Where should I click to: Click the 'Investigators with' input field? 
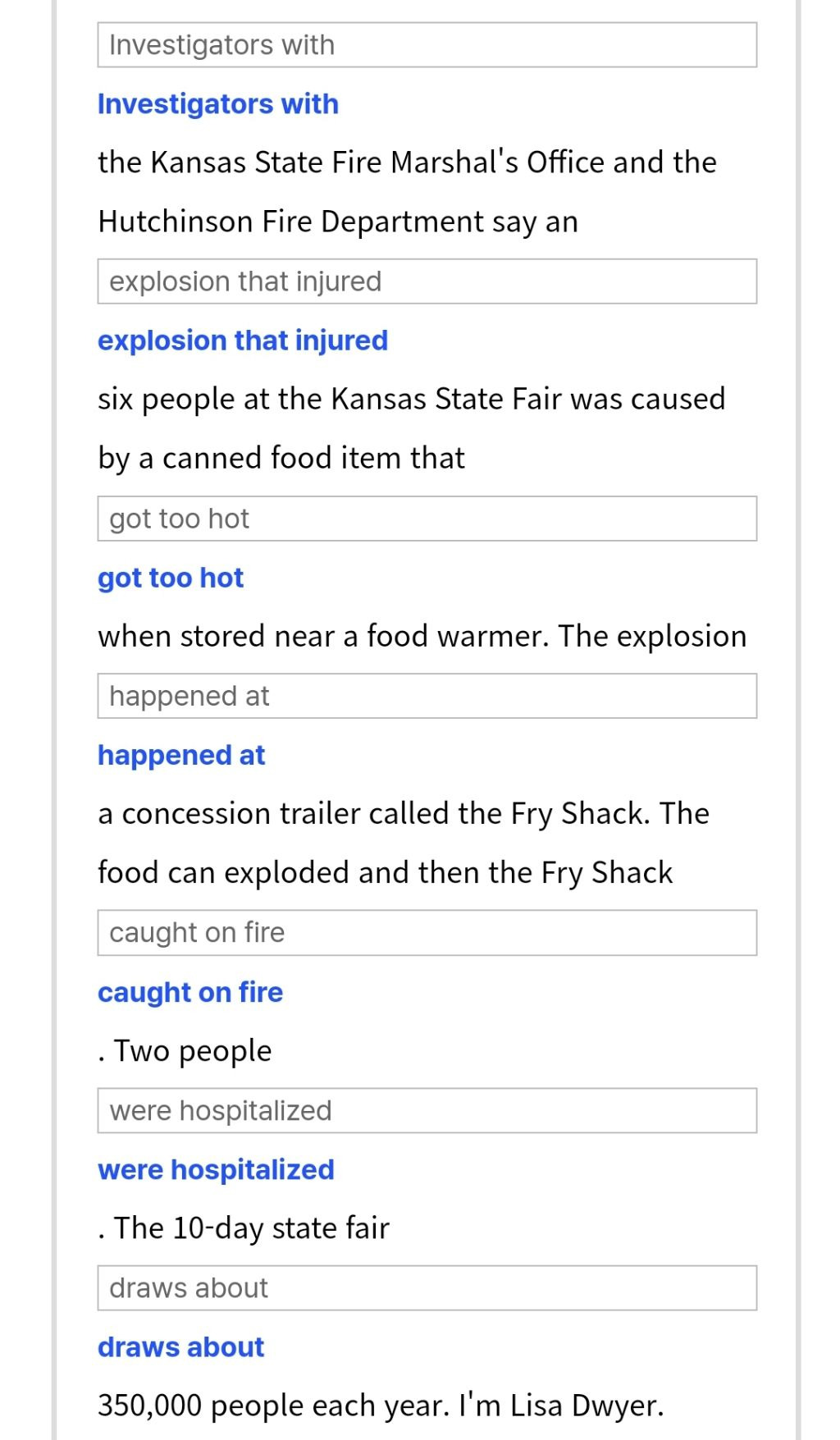coord(427,45)
